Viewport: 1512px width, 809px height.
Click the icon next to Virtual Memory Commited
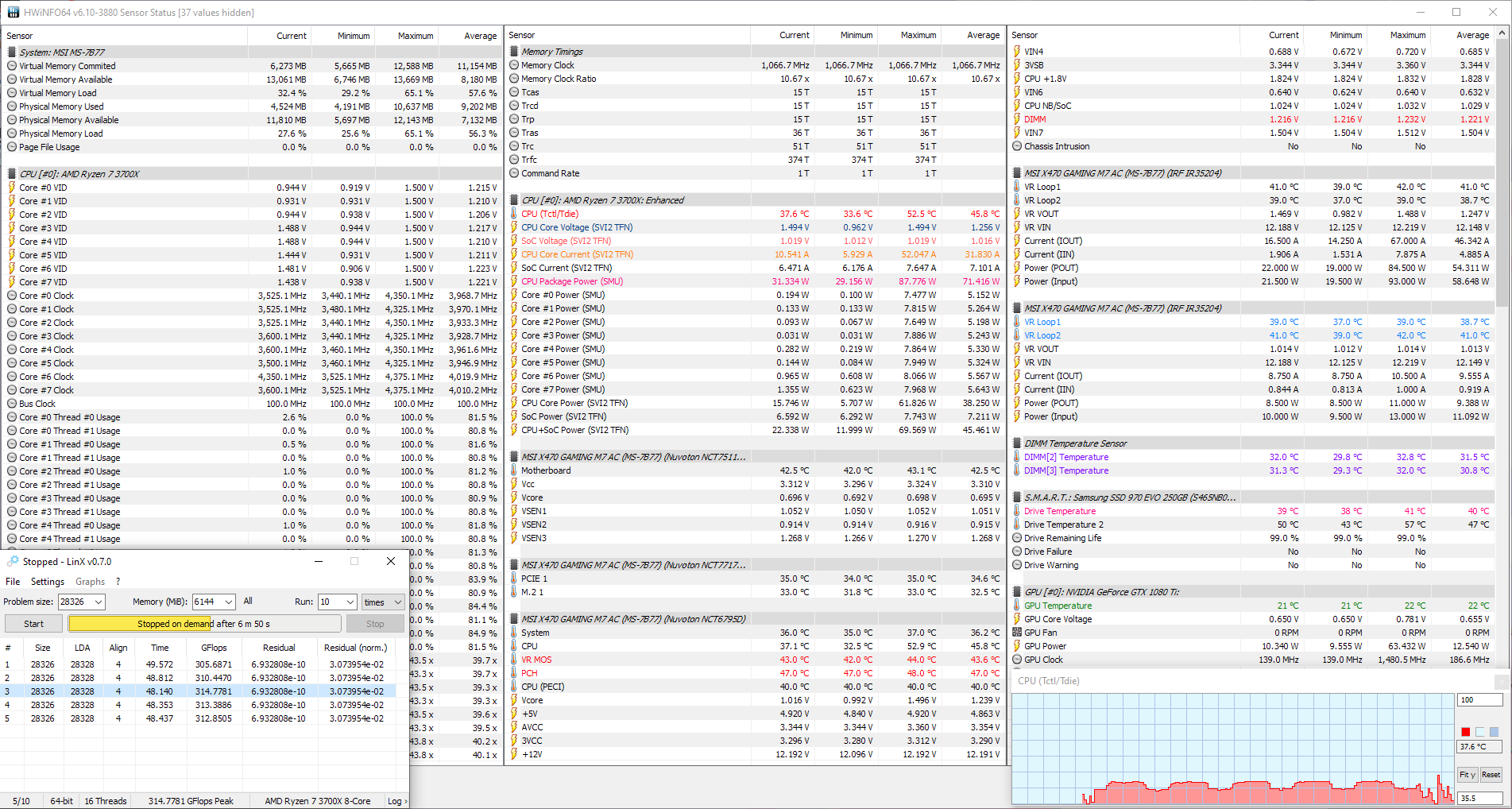(12, 66)
